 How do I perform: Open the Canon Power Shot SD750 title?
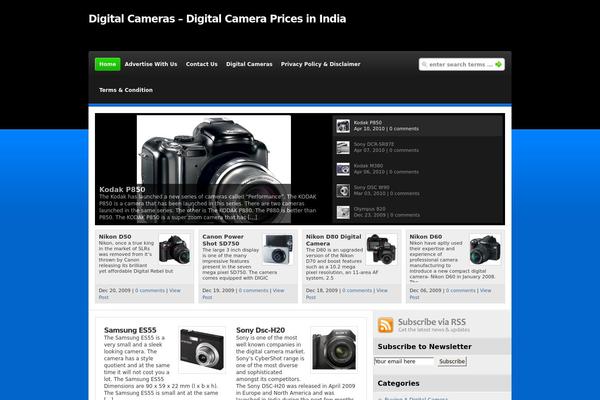pyautogui.click(x=221, y=240)
